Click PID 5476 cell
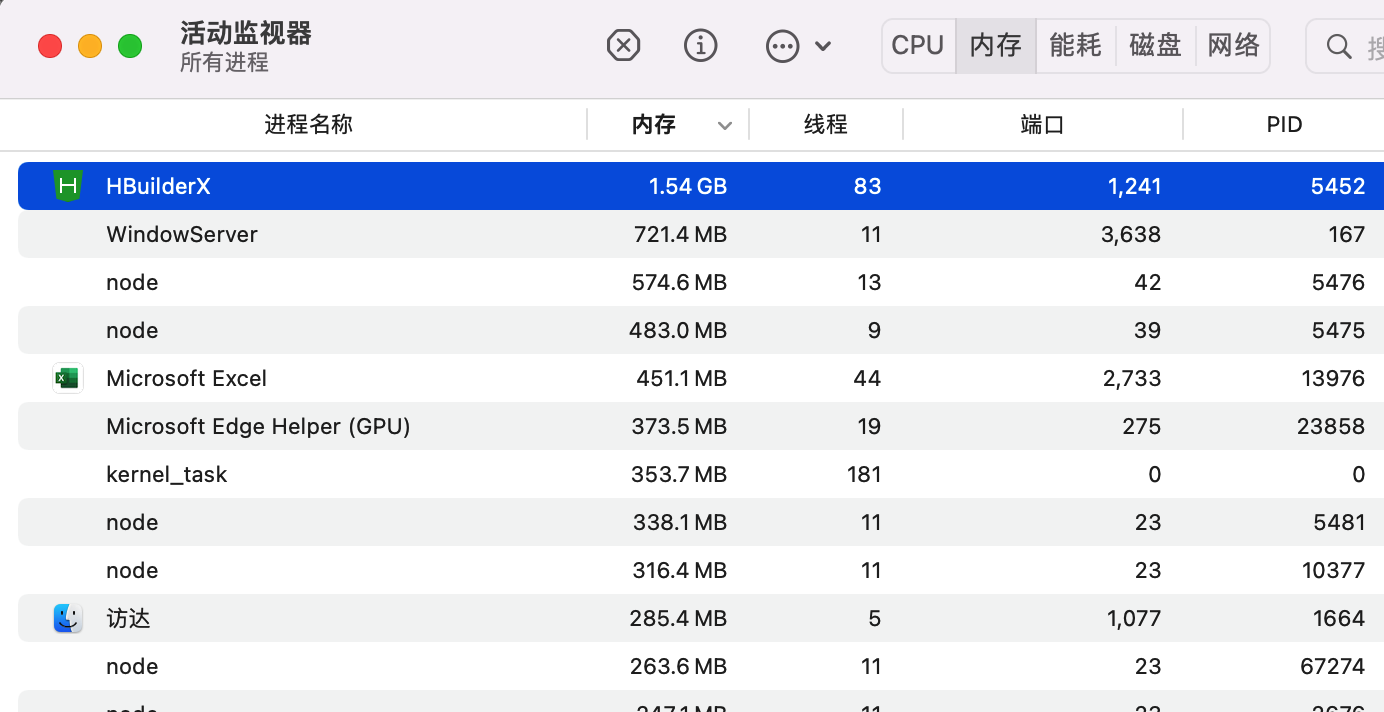The width and height of the screenshot is (1384, 712). pyautogui.click(x=1338, y=282)
